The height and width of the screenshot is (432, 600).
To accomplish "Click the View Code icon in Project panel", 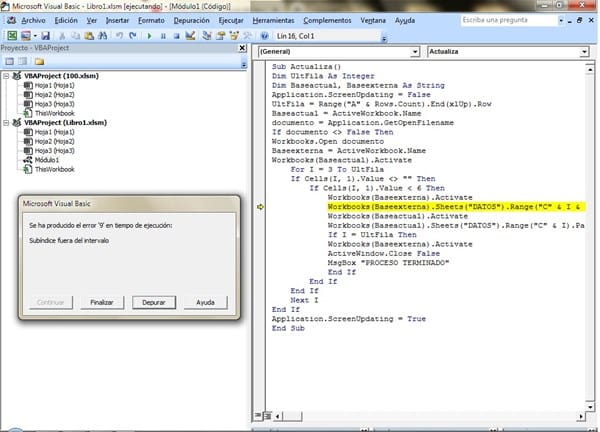I will point(9,62).
